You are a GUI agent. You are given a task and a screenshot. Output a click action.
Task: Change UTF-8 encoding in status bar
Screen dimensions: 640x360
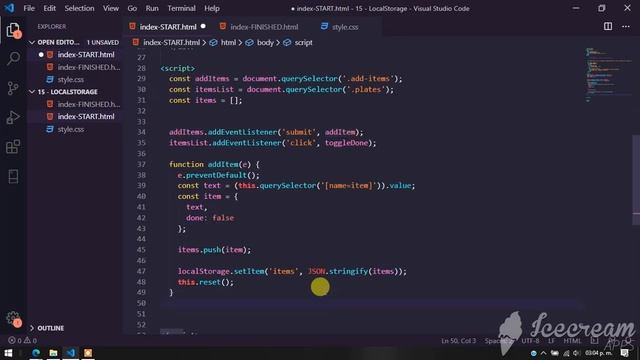click(x=530, y=340)
